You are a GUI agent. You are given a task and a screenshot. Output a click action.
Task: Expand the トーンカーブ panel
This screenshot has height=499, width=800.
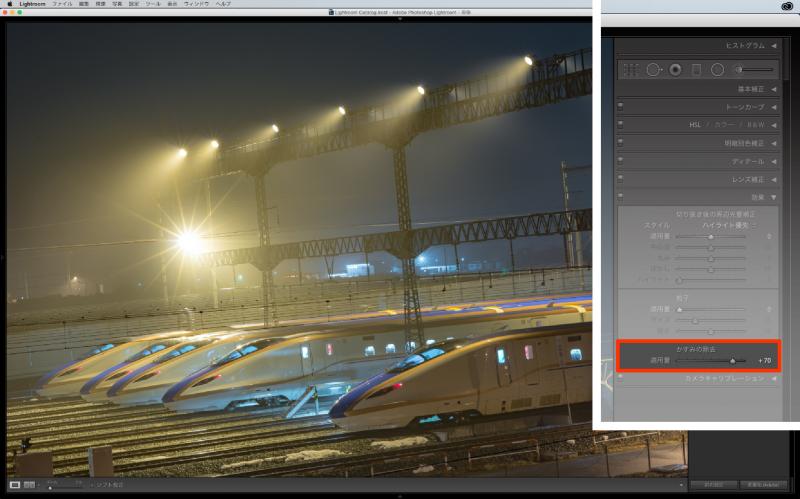[x=774, y=107]
